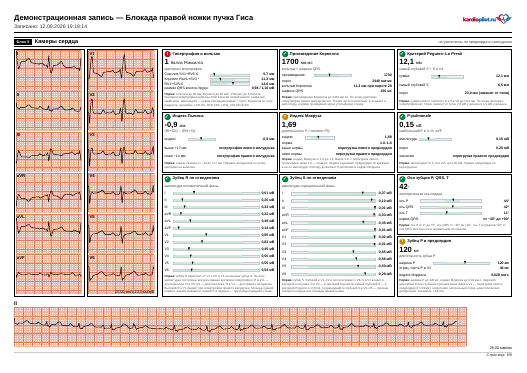The height and width of the screenshot is (373, 527).
Task: Click the aVF gauge in R-wave card
Action: coord(216,228)
